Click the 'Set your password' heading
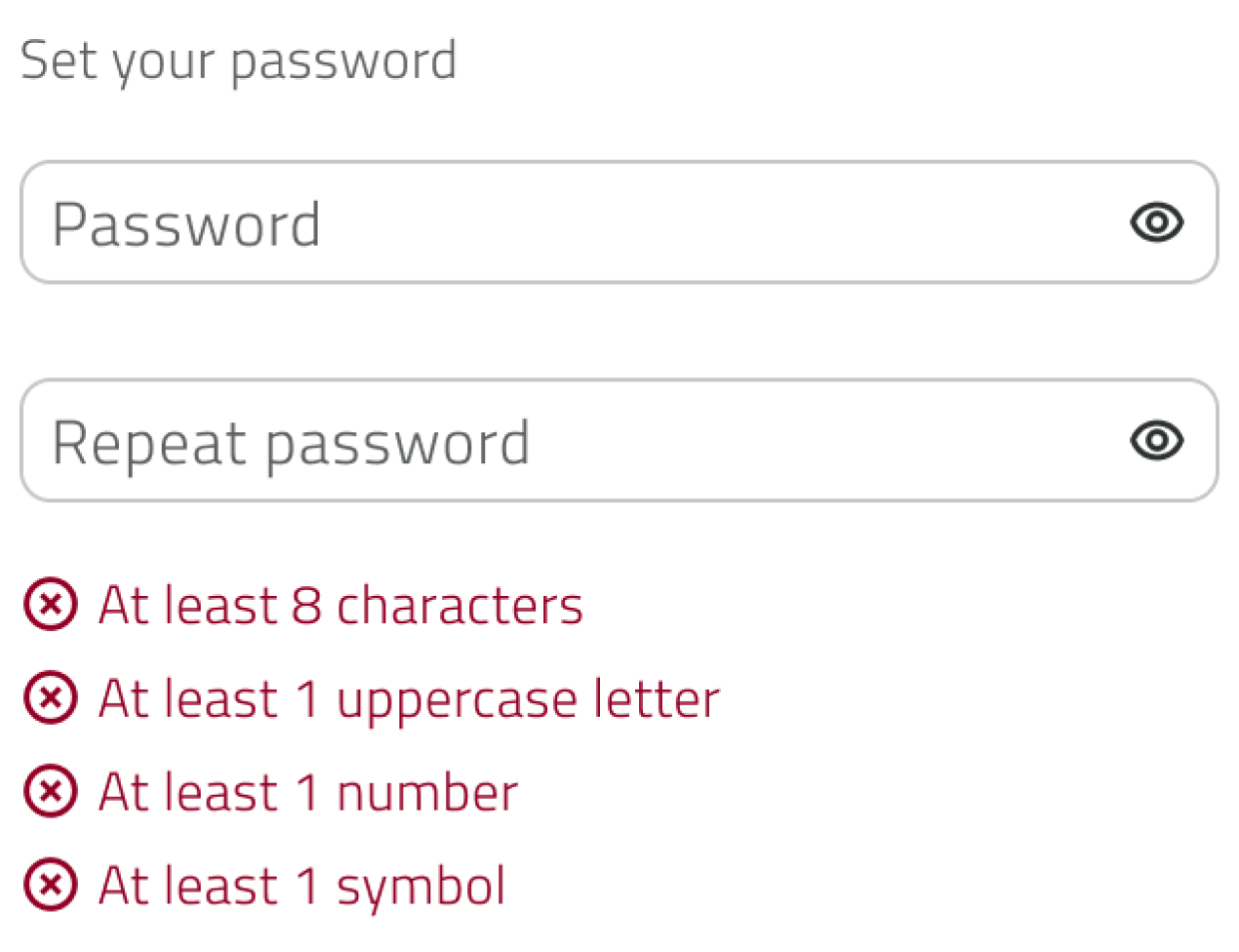The width and height of the screenshot is (1239, 952). click(x=238, y=60)
